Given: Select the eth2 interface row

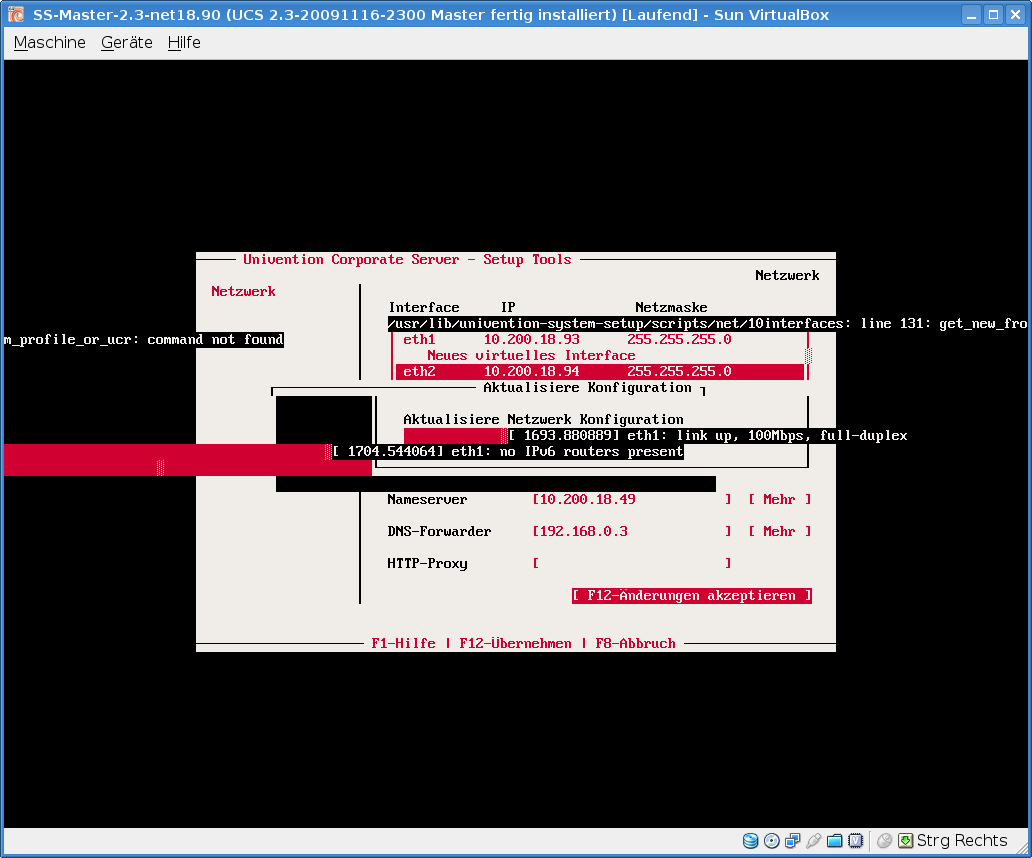Looking at the screenshot, I should pos(598,371).
